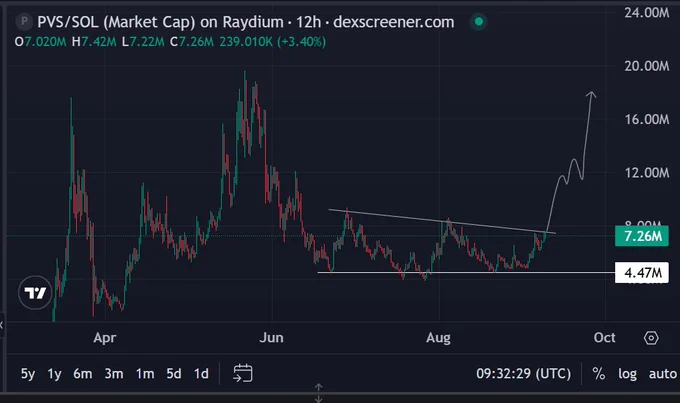Set time range to 1y
This screenshot has height=403, width=680.
54,374
